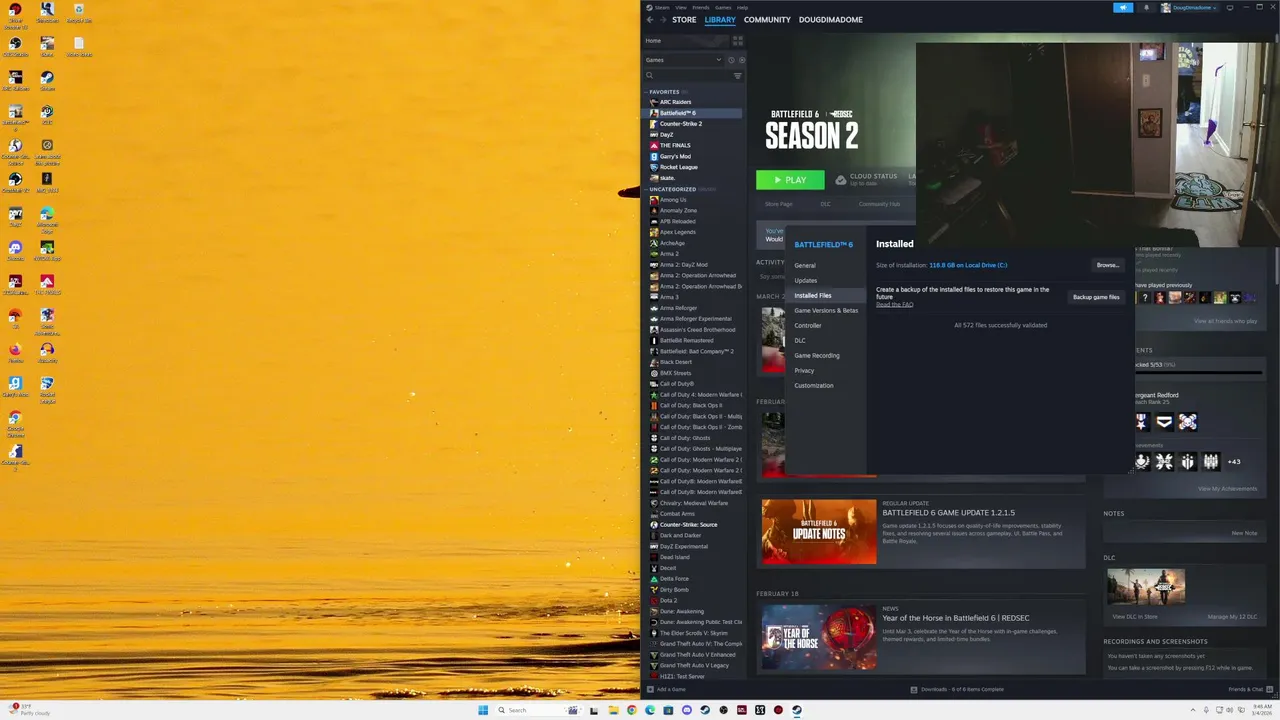Toggle the library grid view icon beside Home
This screenshot has height=720, width=1280.
738,41
